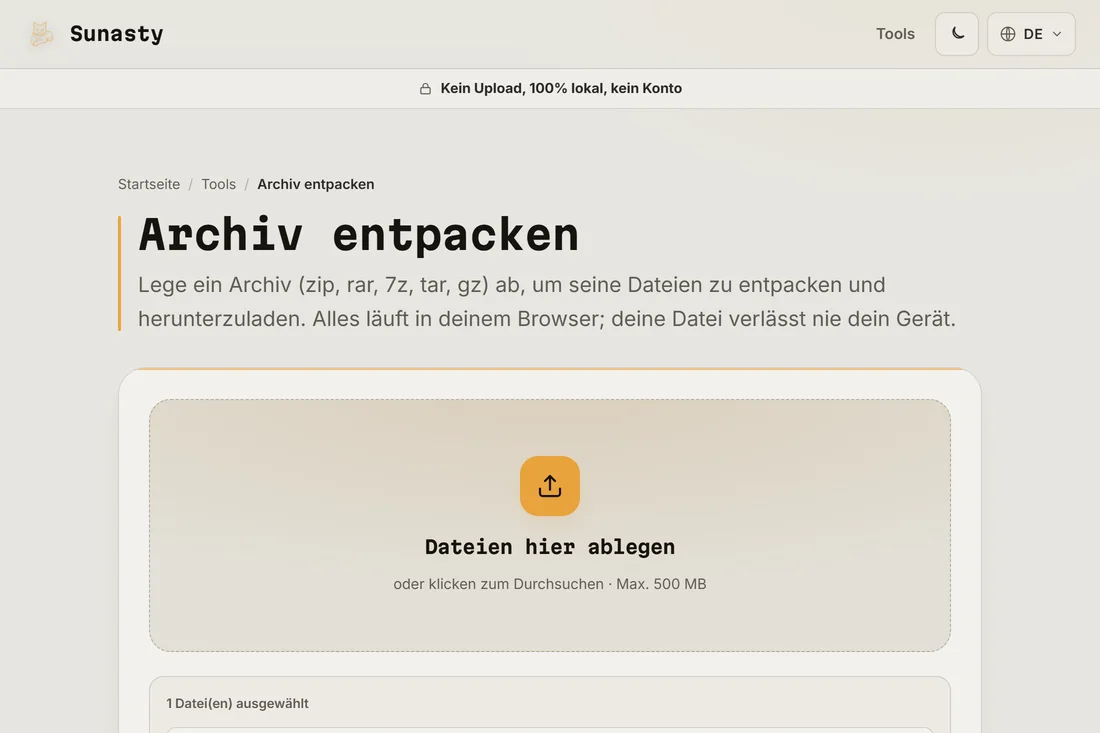This screenshot has width=1100, height=733.
Task: Click the Archiv entpacken page heading
Action: click(x=358, y=234)
